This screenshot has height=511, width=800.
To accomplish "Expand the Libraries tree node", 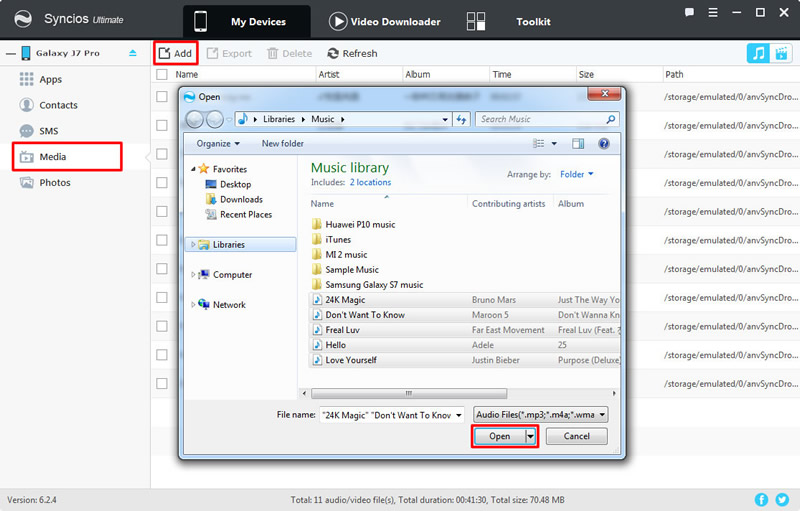I will click(x=193, y=245).
